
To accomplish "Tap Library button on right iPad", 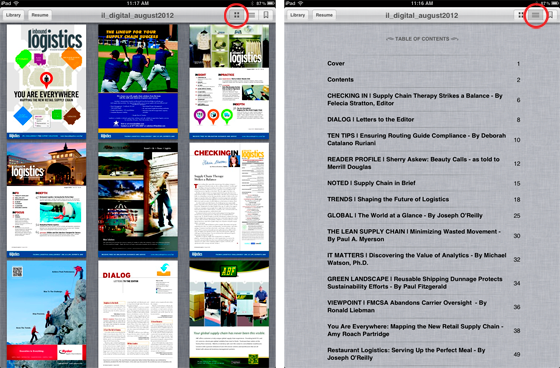I will click(298, 15).
